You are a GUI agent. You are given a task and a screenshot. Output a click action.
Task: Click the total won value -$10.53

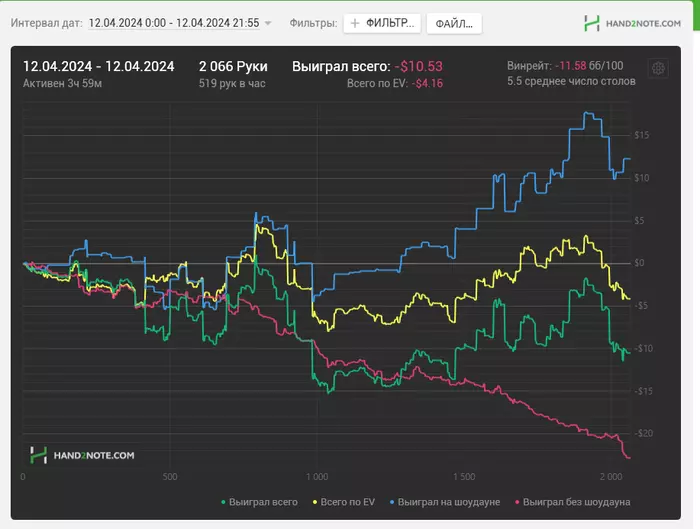[x=419, y=67]
